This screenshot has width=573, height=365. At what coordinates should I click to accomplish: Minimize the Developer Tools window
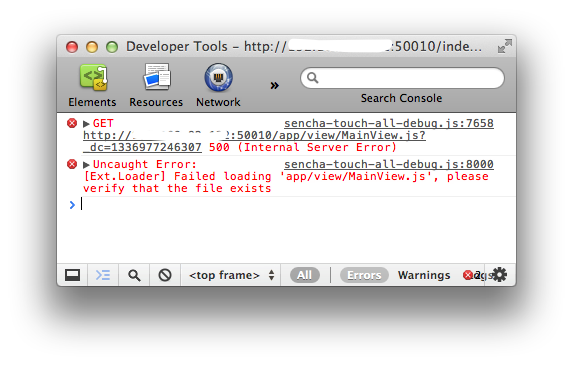tap(92, 47)
